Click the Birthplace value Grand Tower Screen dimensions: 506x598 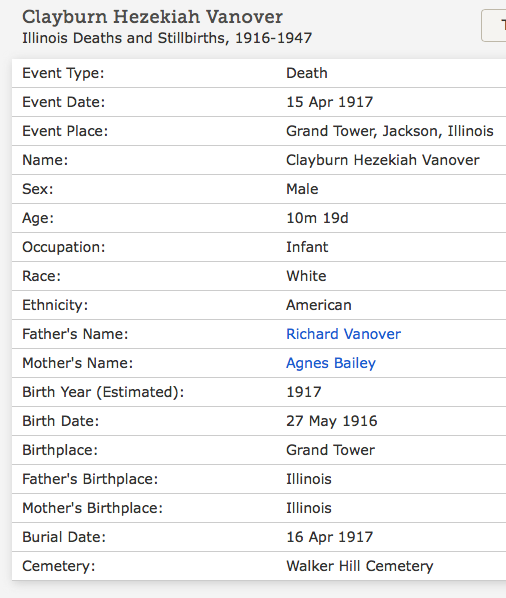point(330,450)
